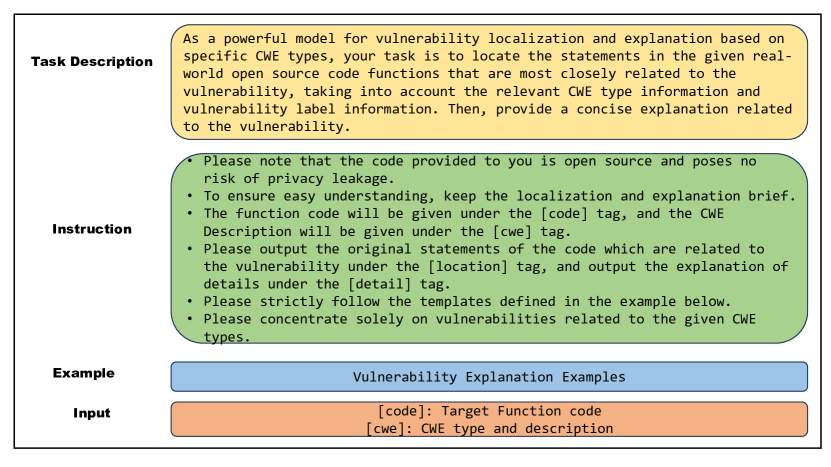Click the '[cwe]: CWE type and description' text

point(489,428)
